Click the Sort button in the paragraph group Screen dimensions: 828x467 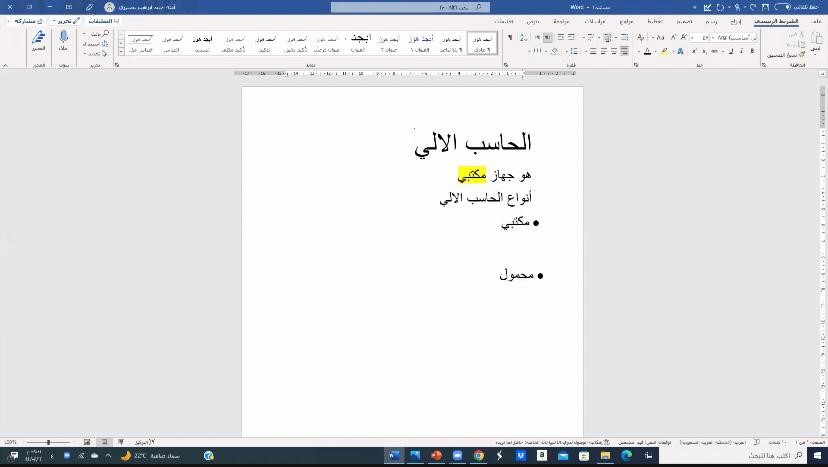523,38
